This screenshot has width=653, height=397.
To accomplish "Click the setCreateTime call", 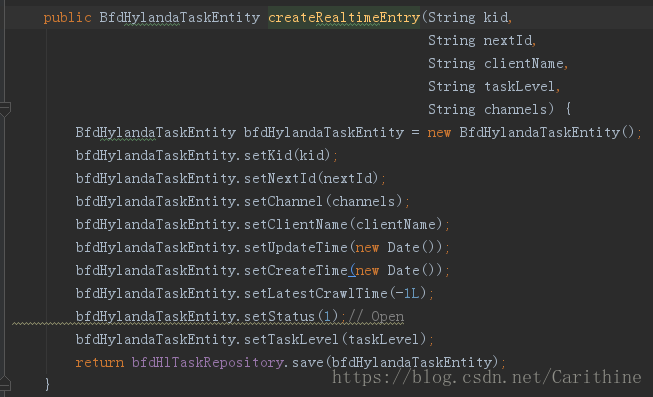I will (343, 270).
